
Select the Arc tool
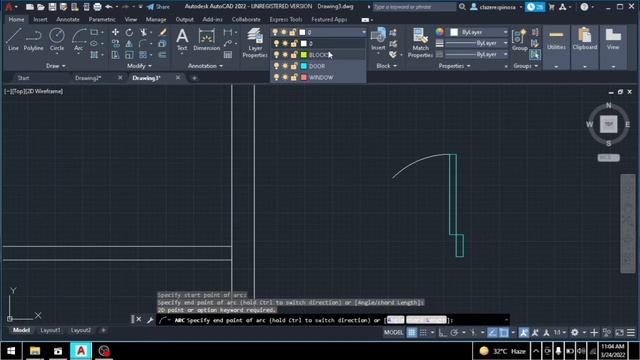(x=78, y=40)
